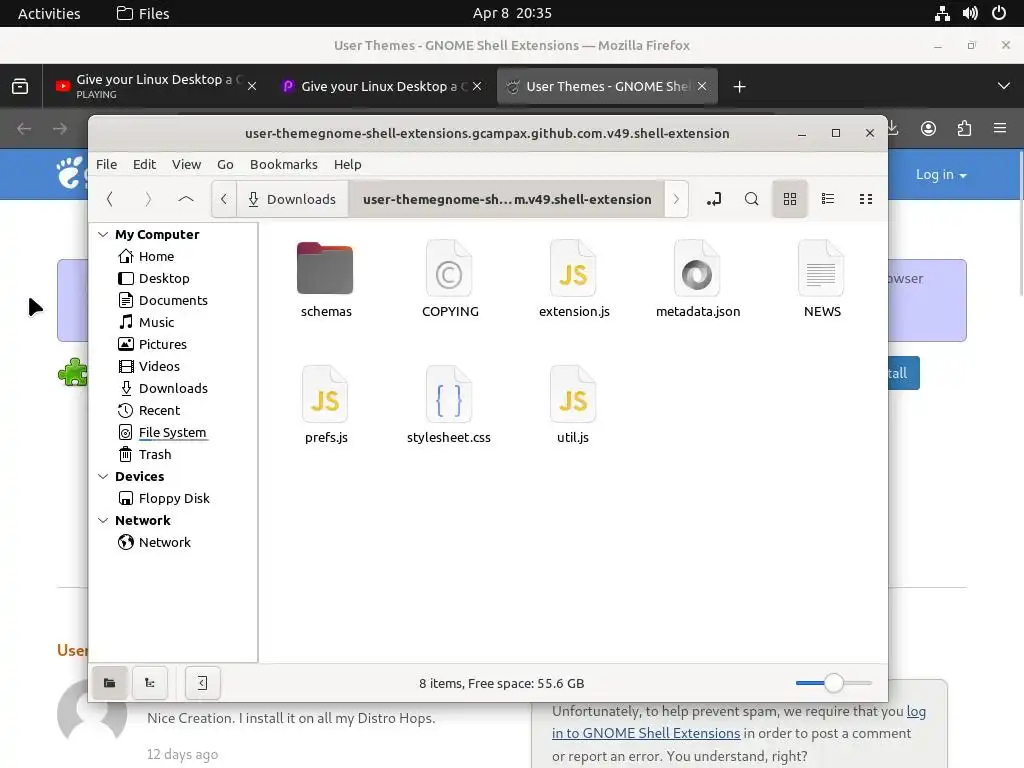Go back with the file manager back arrow

click(110, 199)
